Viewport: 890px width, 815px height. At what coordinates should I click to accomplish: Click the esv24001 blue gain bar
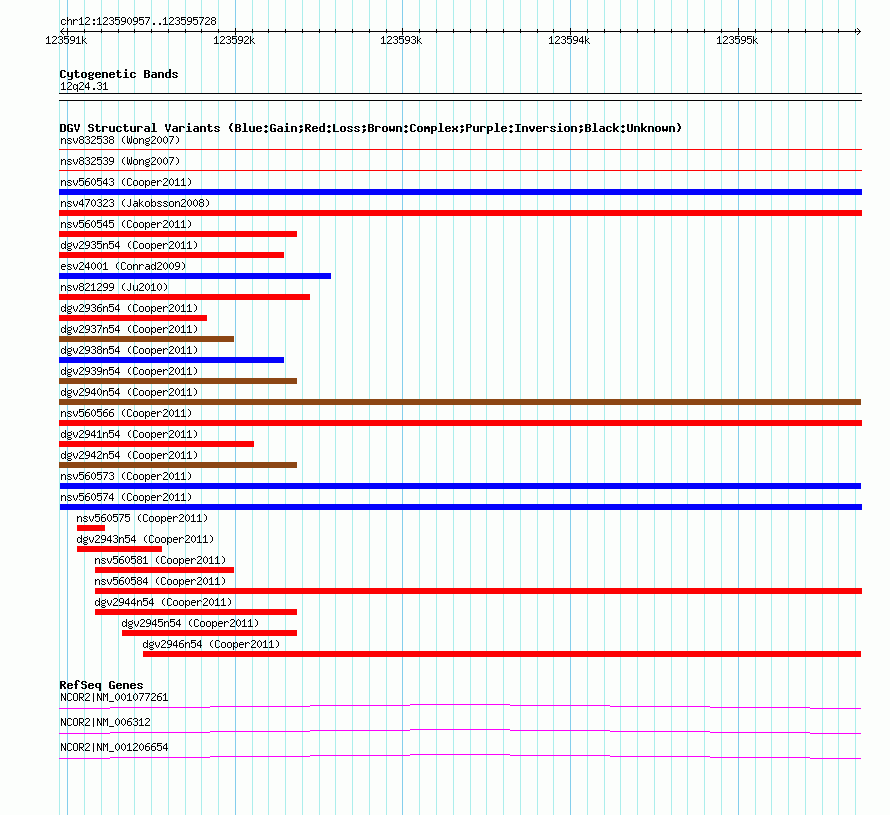point(195,276)
